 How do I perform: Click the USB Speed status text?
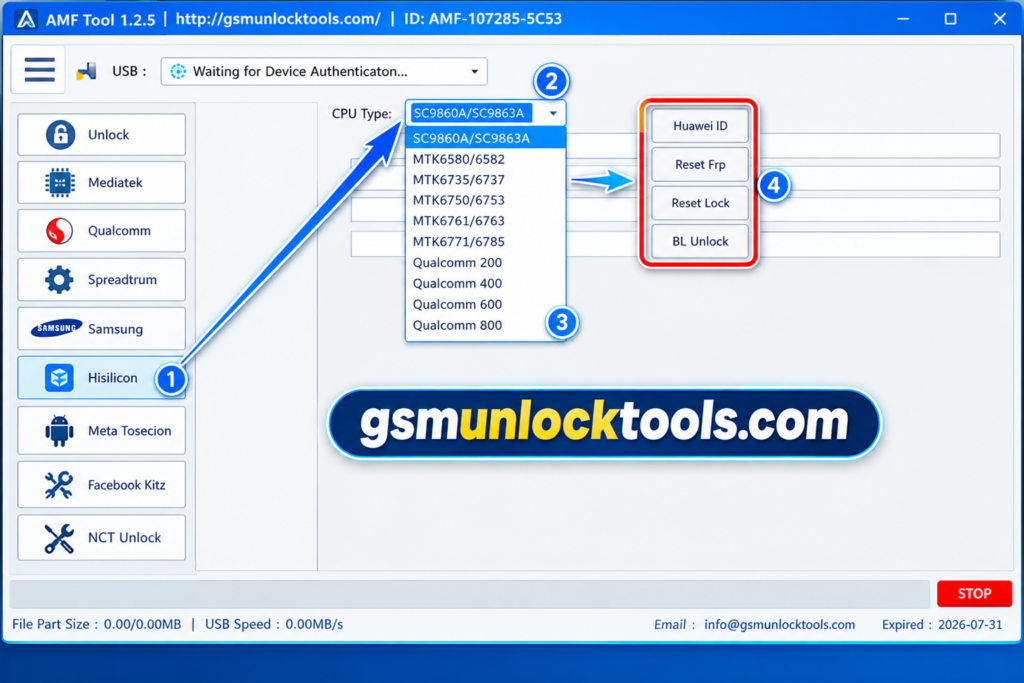(x=274, y=624)
